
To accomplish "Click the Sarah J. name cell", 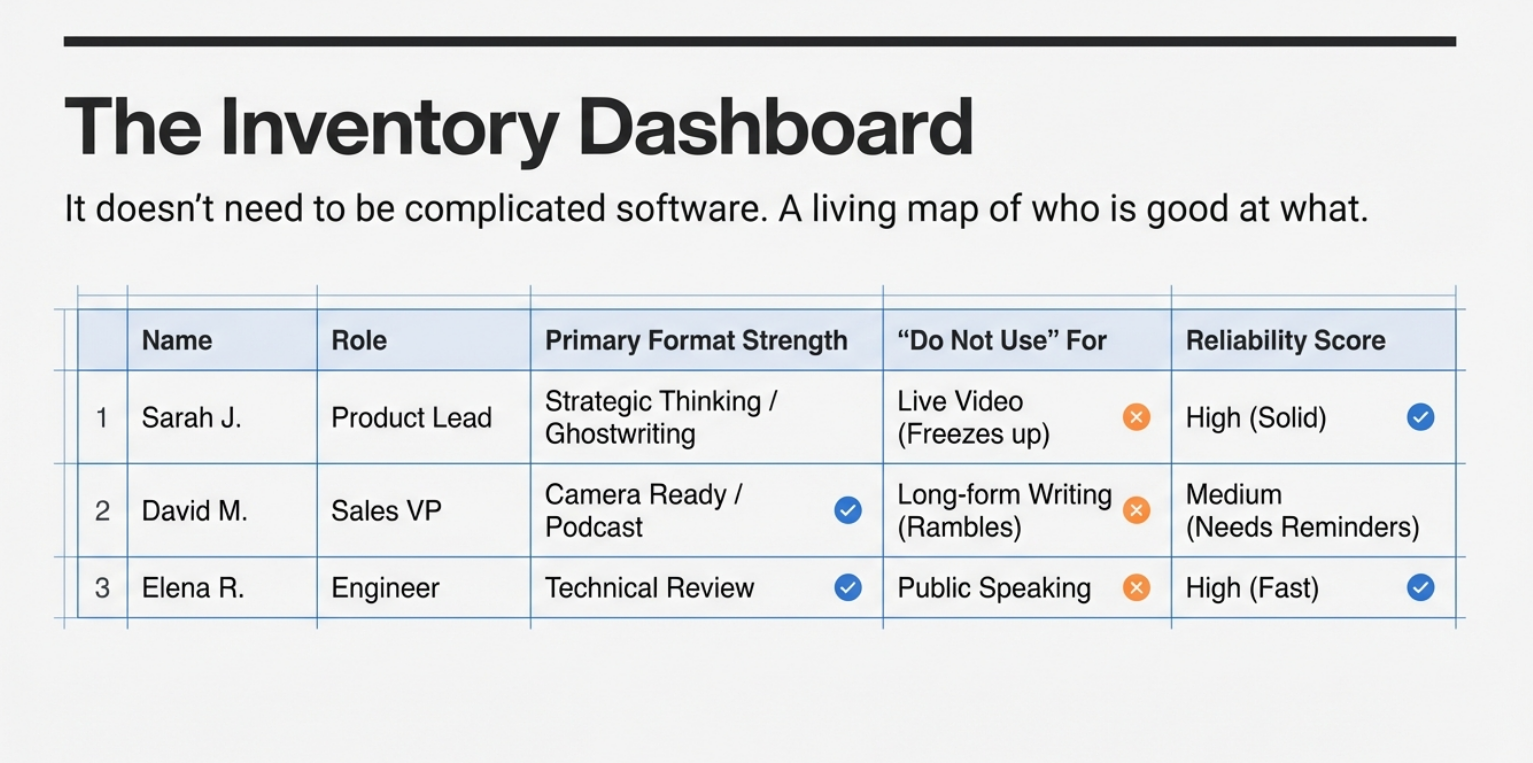I will coord(192,417).
